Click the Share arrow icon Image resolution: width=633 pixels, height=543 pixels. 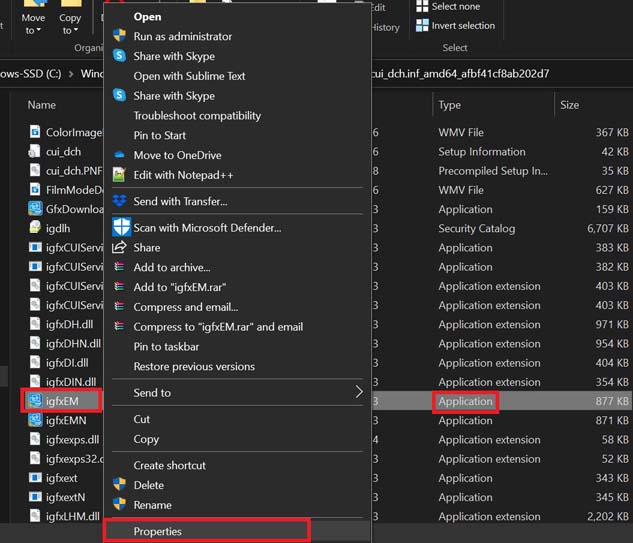119,247
